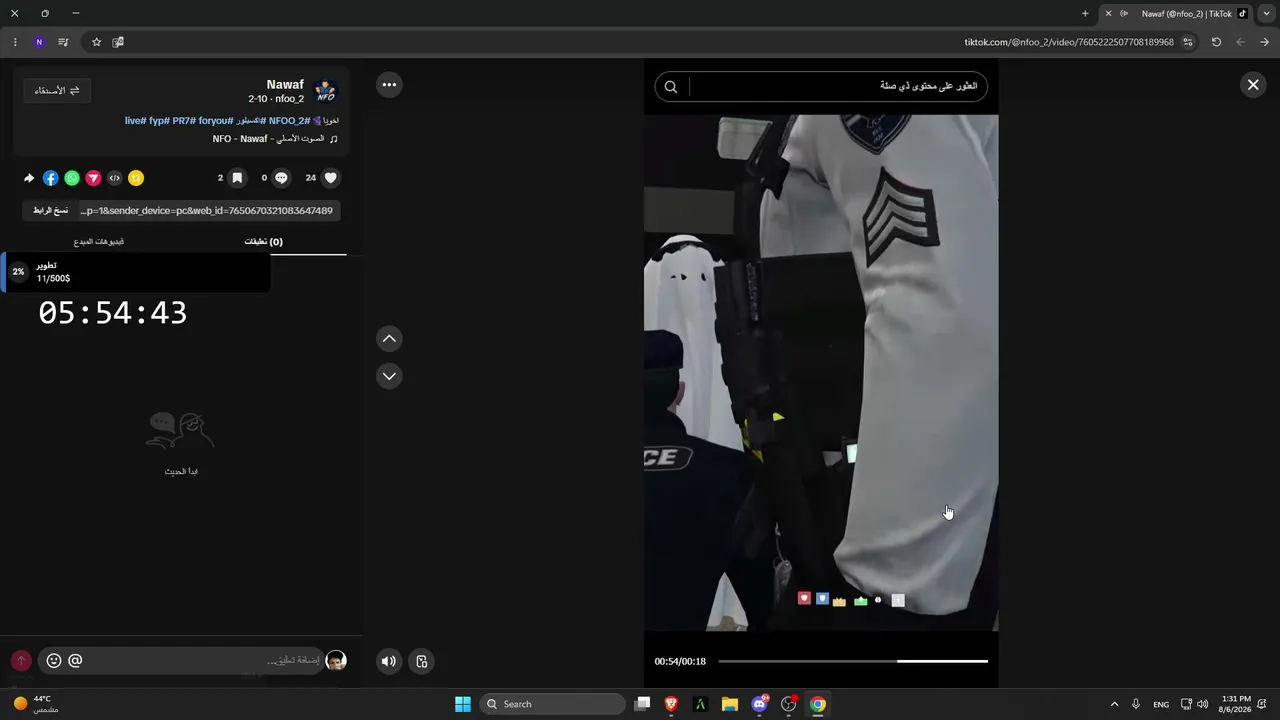
Task: Select the Nawaf (@nfoo_2) TikTok tab
Action: coord(1176,13)
